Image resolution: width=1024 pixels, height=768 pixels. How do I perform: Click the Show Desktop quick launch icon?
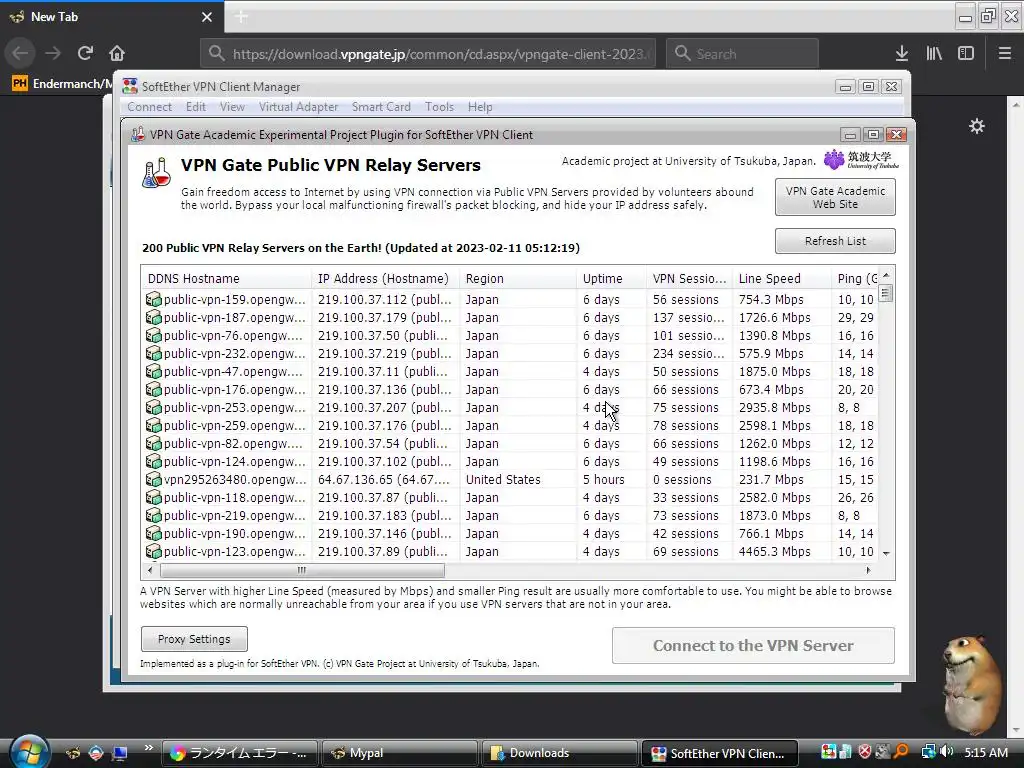pyautogui.click(x=120, y=753)
